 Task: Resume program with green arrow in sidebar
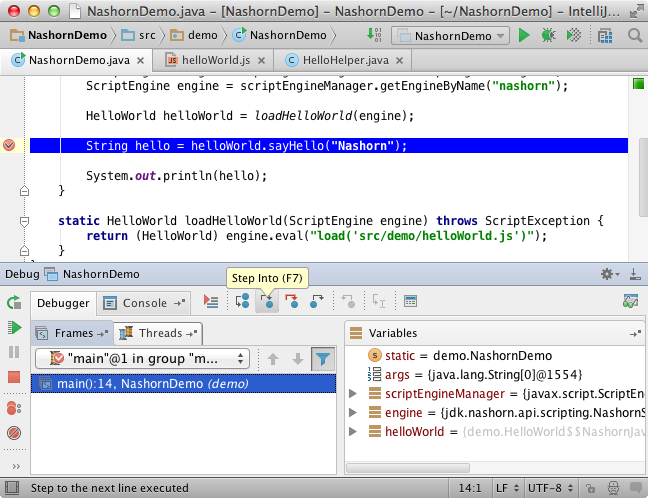(x=14, y=328)
